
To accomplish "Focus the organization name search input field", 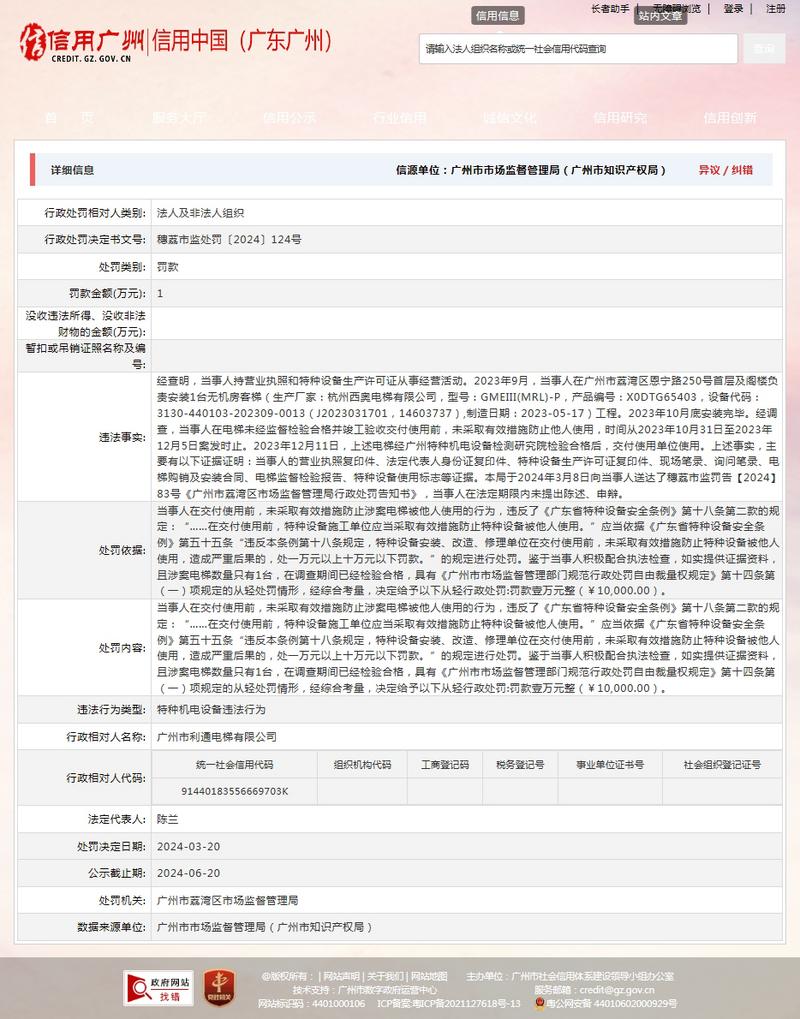I will [x=578, y=49].
